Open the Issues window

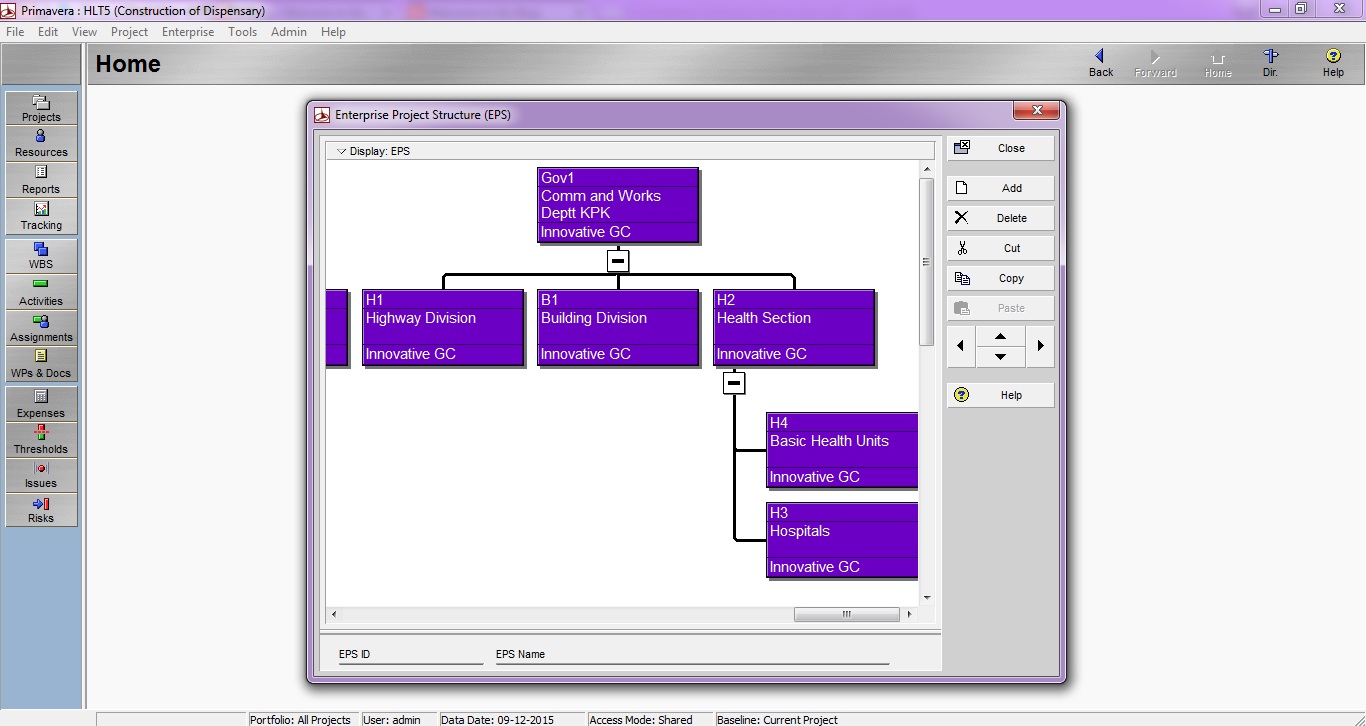coord(40,476)
